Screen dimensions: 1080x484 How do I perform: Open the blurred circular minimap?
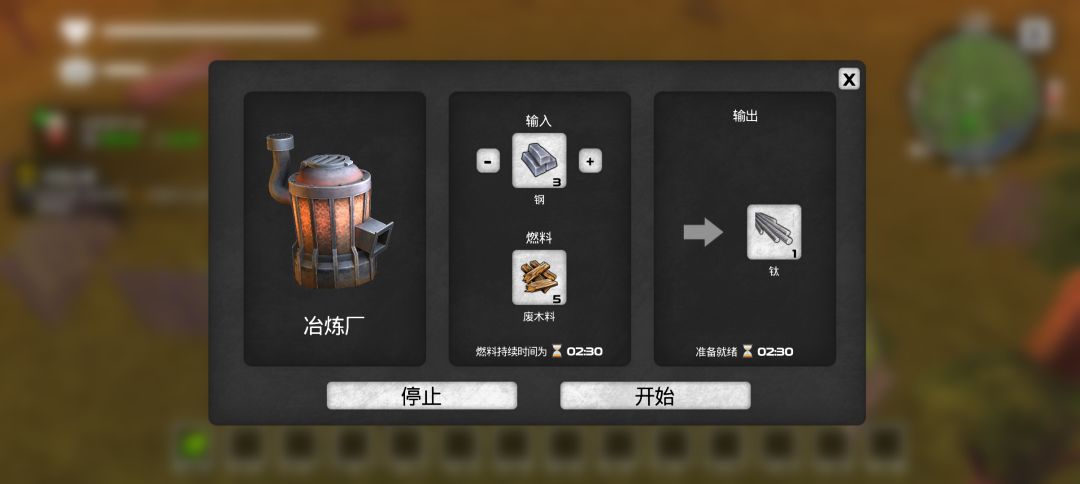pyautogui.click(x=975, y=98)
